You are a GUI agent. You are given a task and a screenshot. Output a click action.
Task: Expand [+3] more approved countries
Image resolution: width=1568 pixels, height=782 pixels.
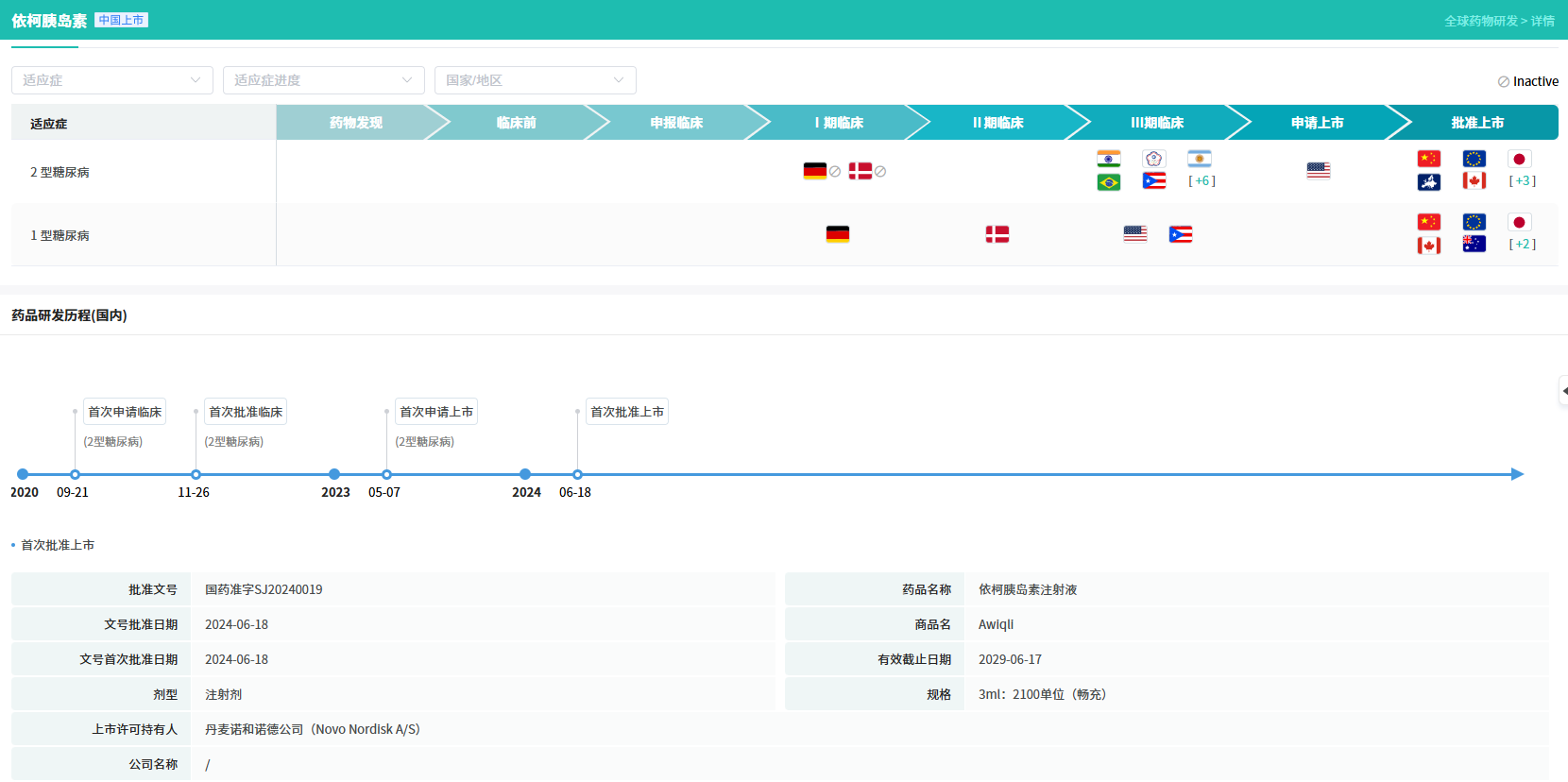(x=1522, y=181)
